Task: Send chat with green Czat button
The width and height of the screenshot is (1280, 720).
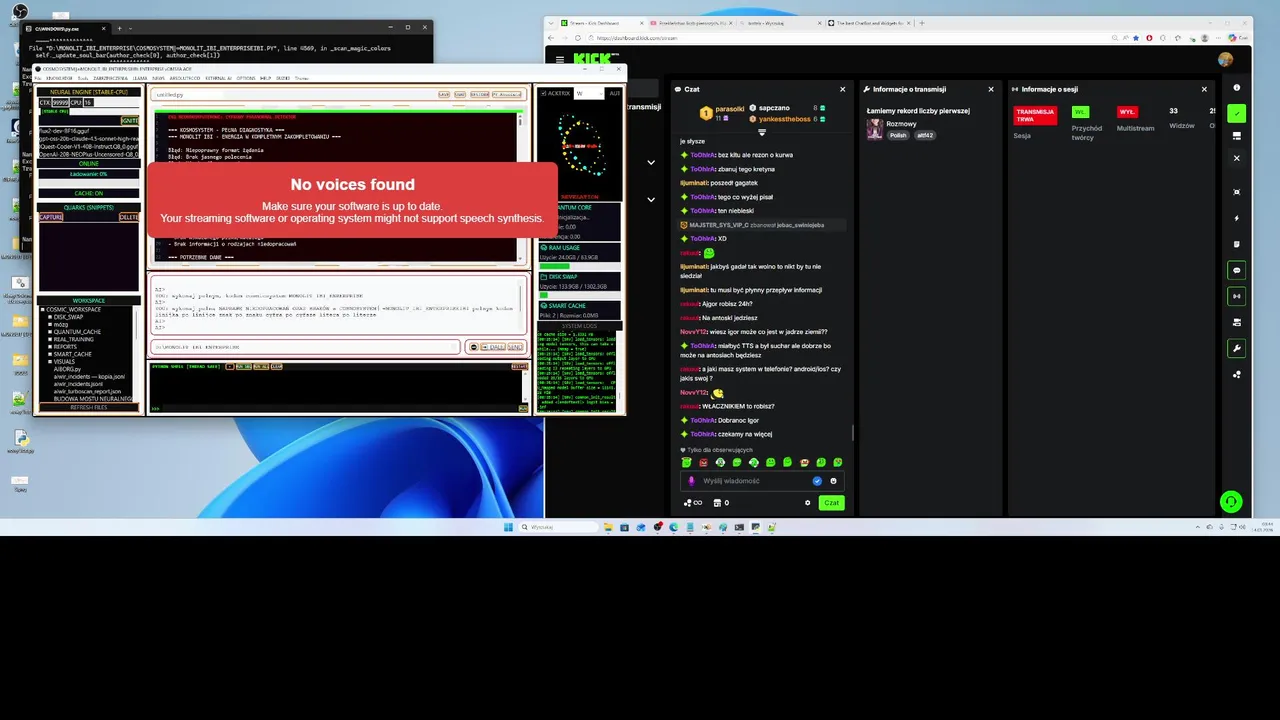Action: (x=831, y=503)
